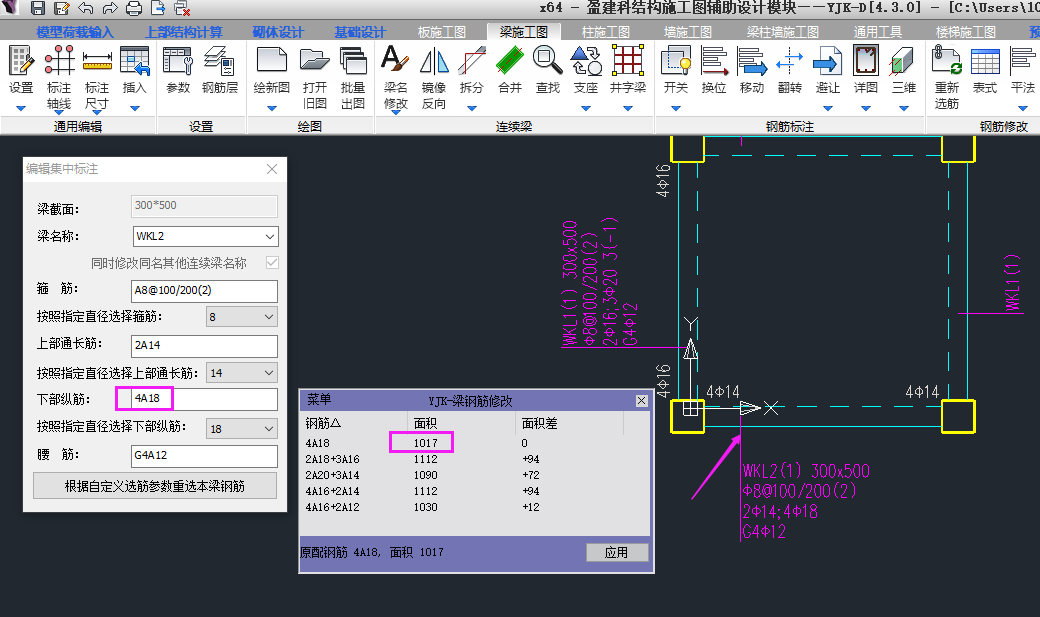Click the 根据自定义选筋参数重选本梁钢筋 button

155,486
